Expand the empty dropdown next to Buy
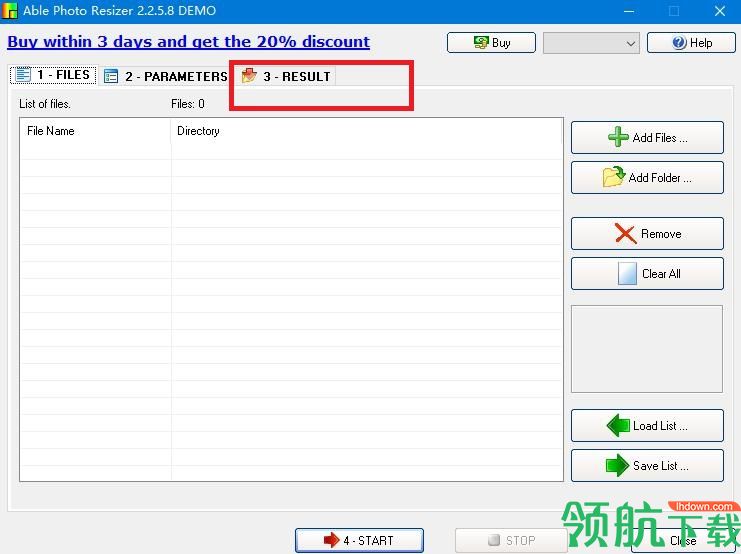This screenshot has height=554, width=741. (591, 43)
